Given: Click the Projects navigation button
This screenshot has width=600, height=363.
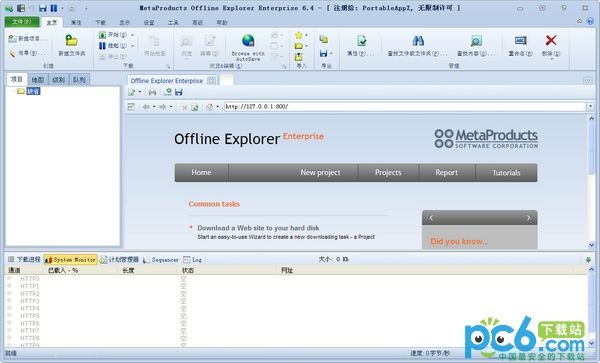Looking at the screenshot, I should tap(388, 173).
